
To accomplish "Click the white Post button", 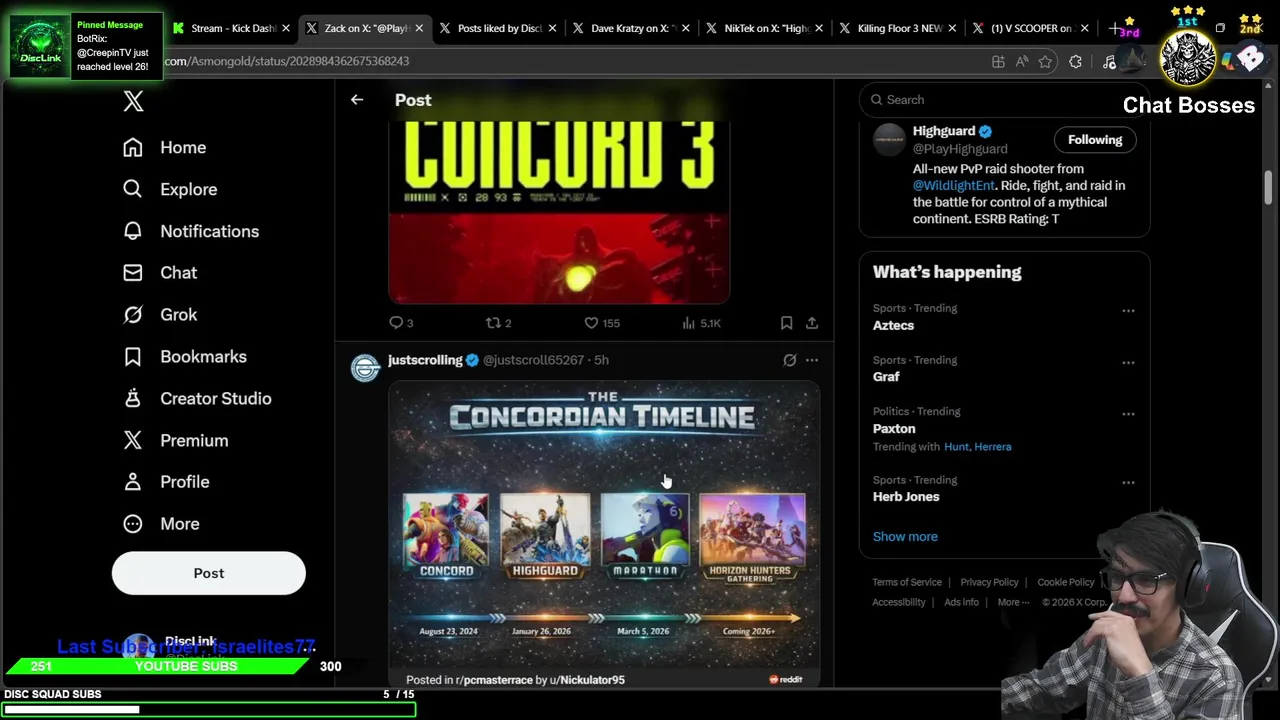I will point(209,573).
